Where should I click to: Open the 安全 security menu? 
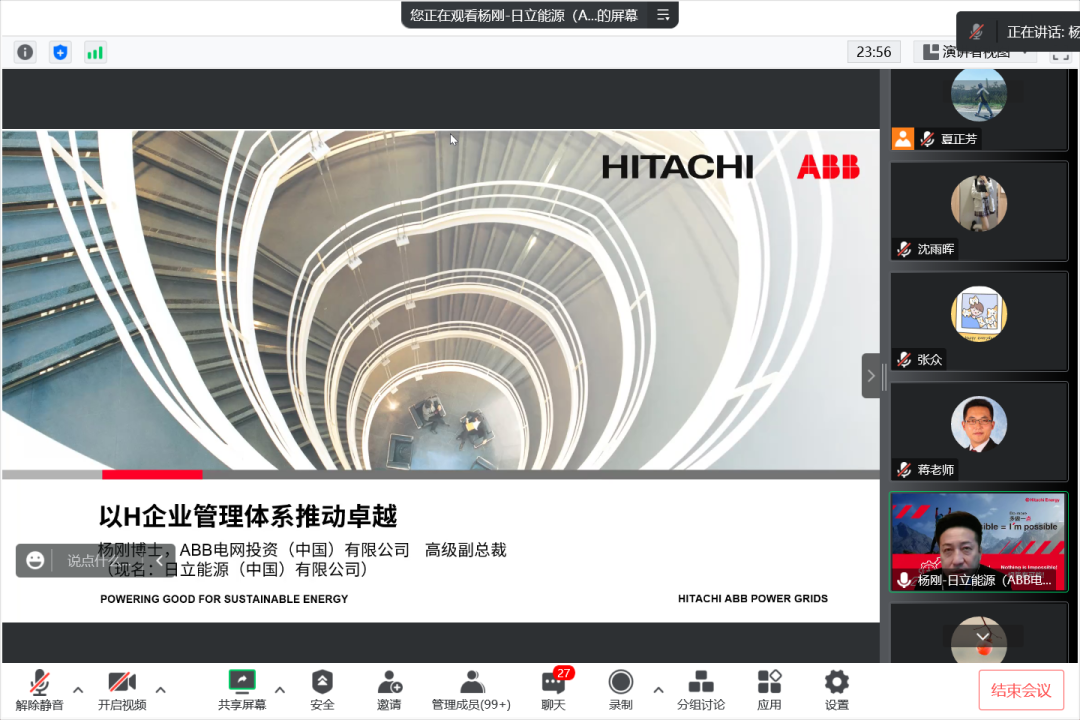[322, 690]
